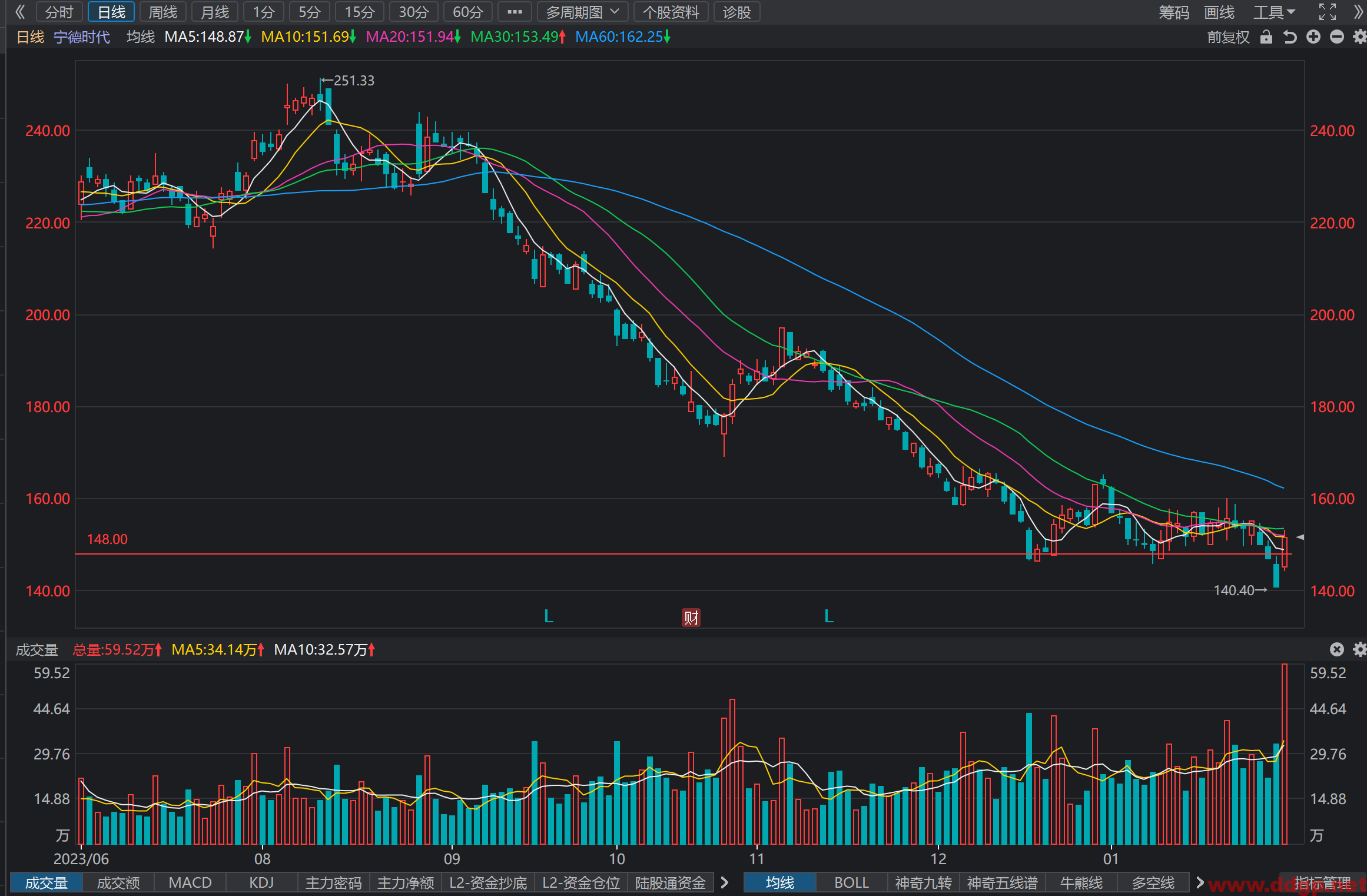Click 均线 indicator label
This screenshot has width=1367, height=896.
pyautogui.click(x=141, y=37)
